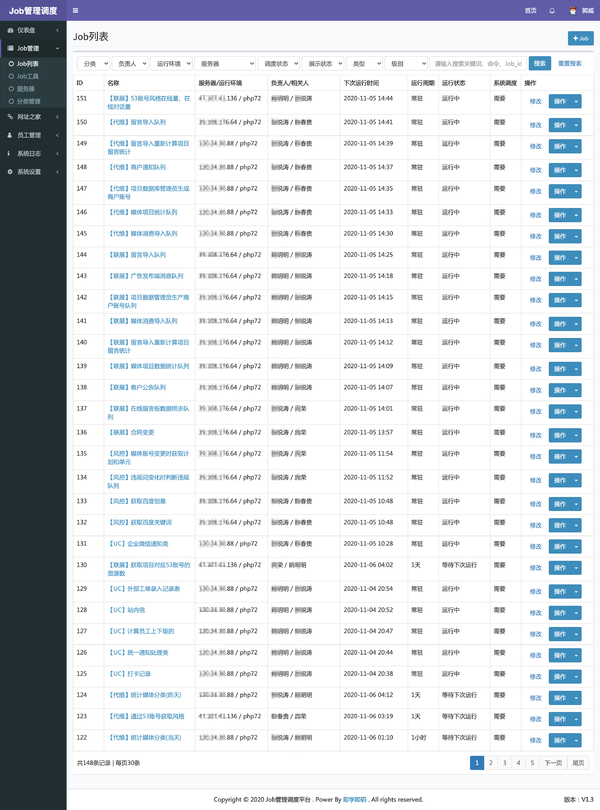Select the circle icon beside Job工具

pyautogui.click(x=11, y=76)
